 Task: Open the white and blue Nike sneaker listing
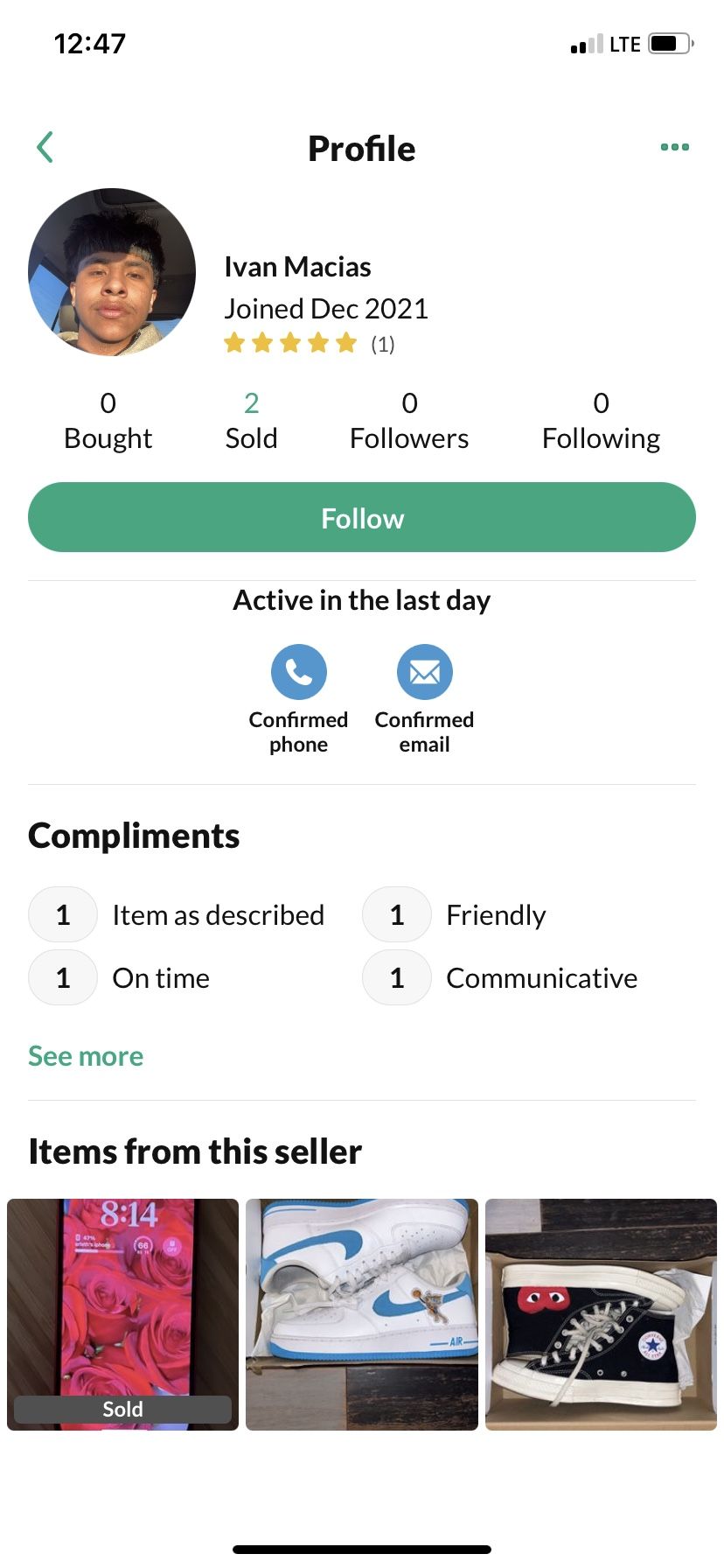pos(362,1314)
